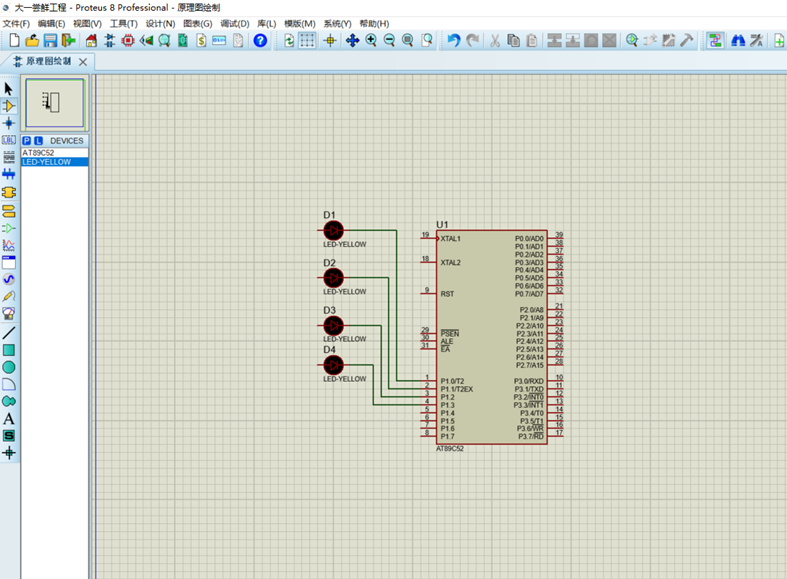Redraw the display with refresh icon

point(289,40)
